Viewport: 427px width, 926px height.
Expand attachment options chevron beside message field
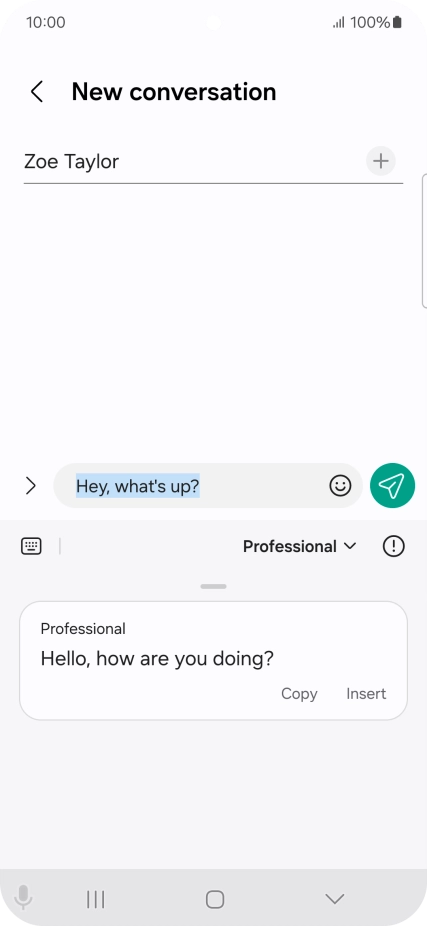[x=31, y=486]
